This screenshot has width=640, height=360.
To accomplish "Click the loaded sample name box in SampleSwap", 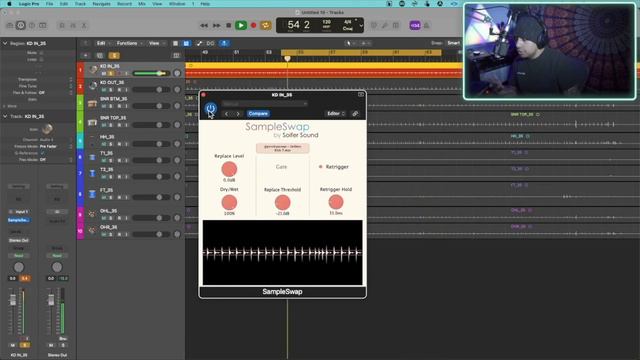I will tap(282, 148).
